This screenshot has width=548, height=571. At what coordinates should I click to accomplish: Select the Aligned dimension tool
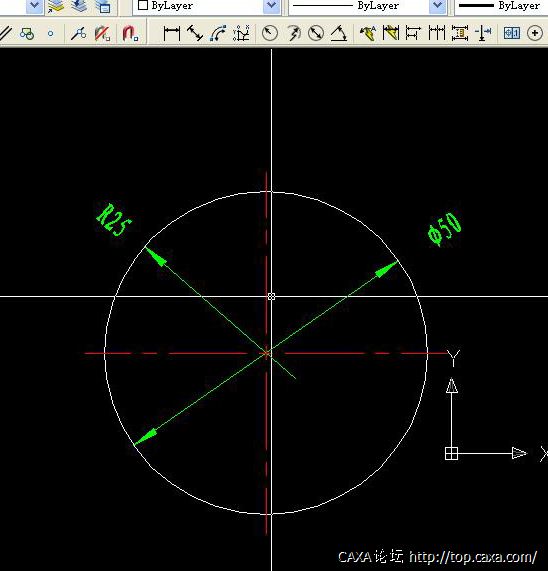coord(195,33)
